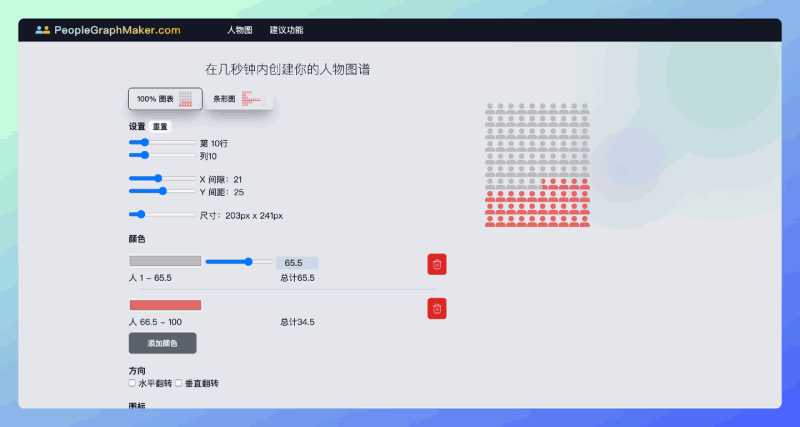
Task: Adjust the 列10 columns slider
Action: pos(162,155)
